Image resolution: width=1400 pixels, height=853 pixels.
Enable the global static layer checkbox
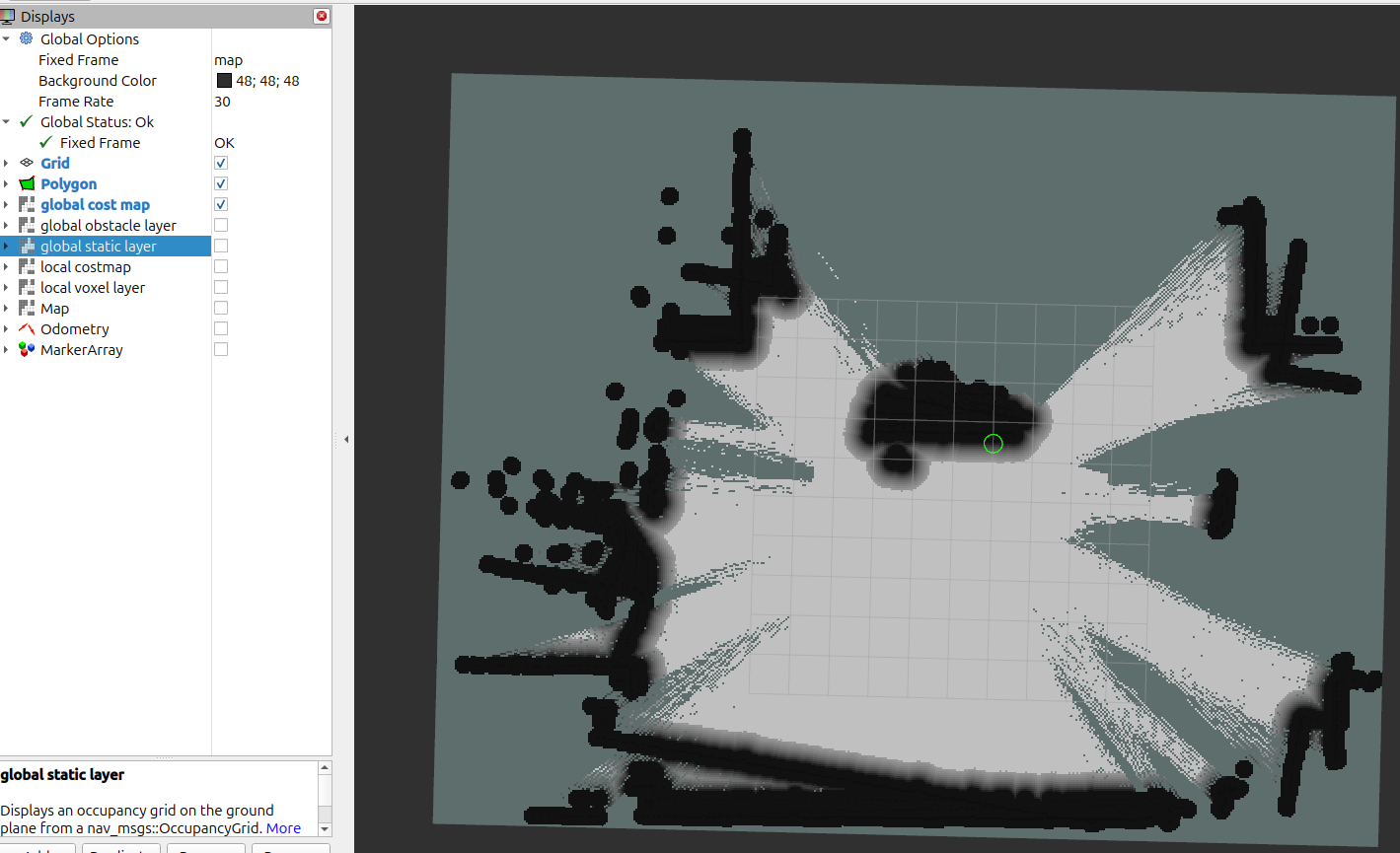221,246
